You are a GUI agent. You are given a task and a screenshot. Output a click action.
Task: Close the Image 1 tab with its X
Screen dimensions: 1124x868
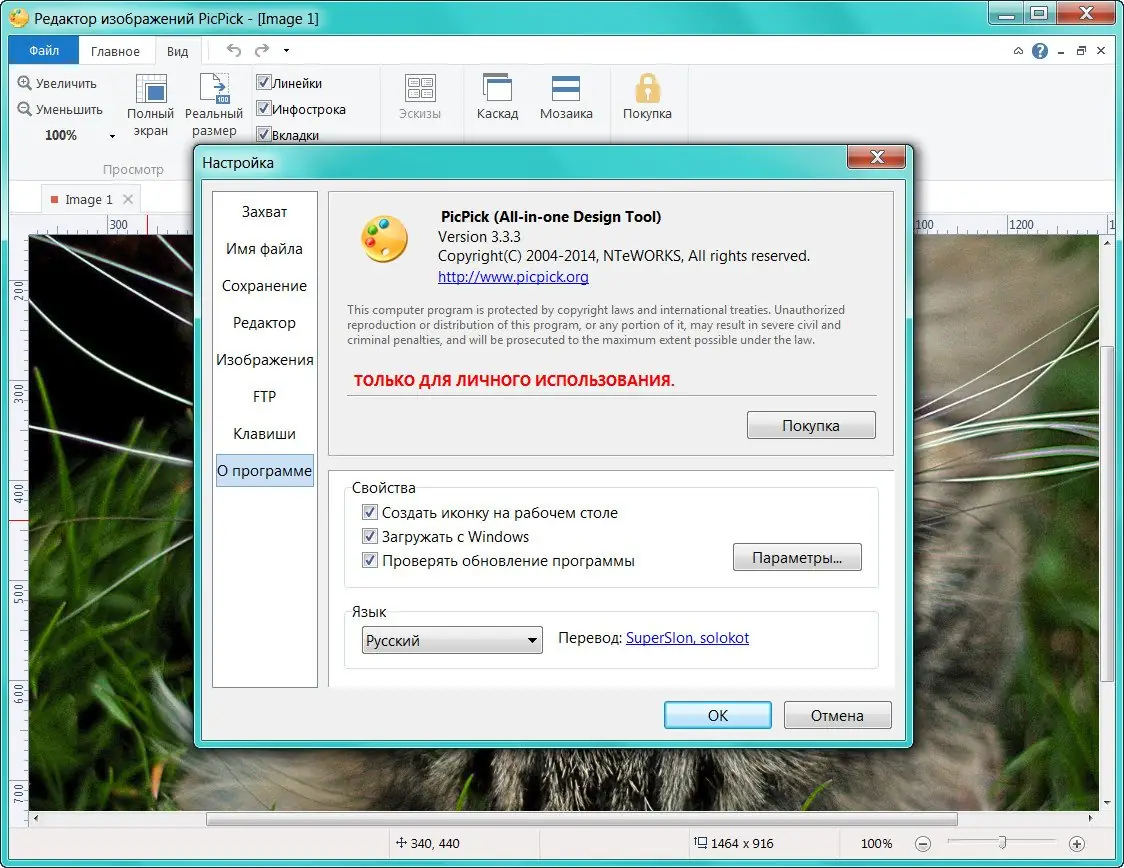pyautogui.click(x=128, y=199)
